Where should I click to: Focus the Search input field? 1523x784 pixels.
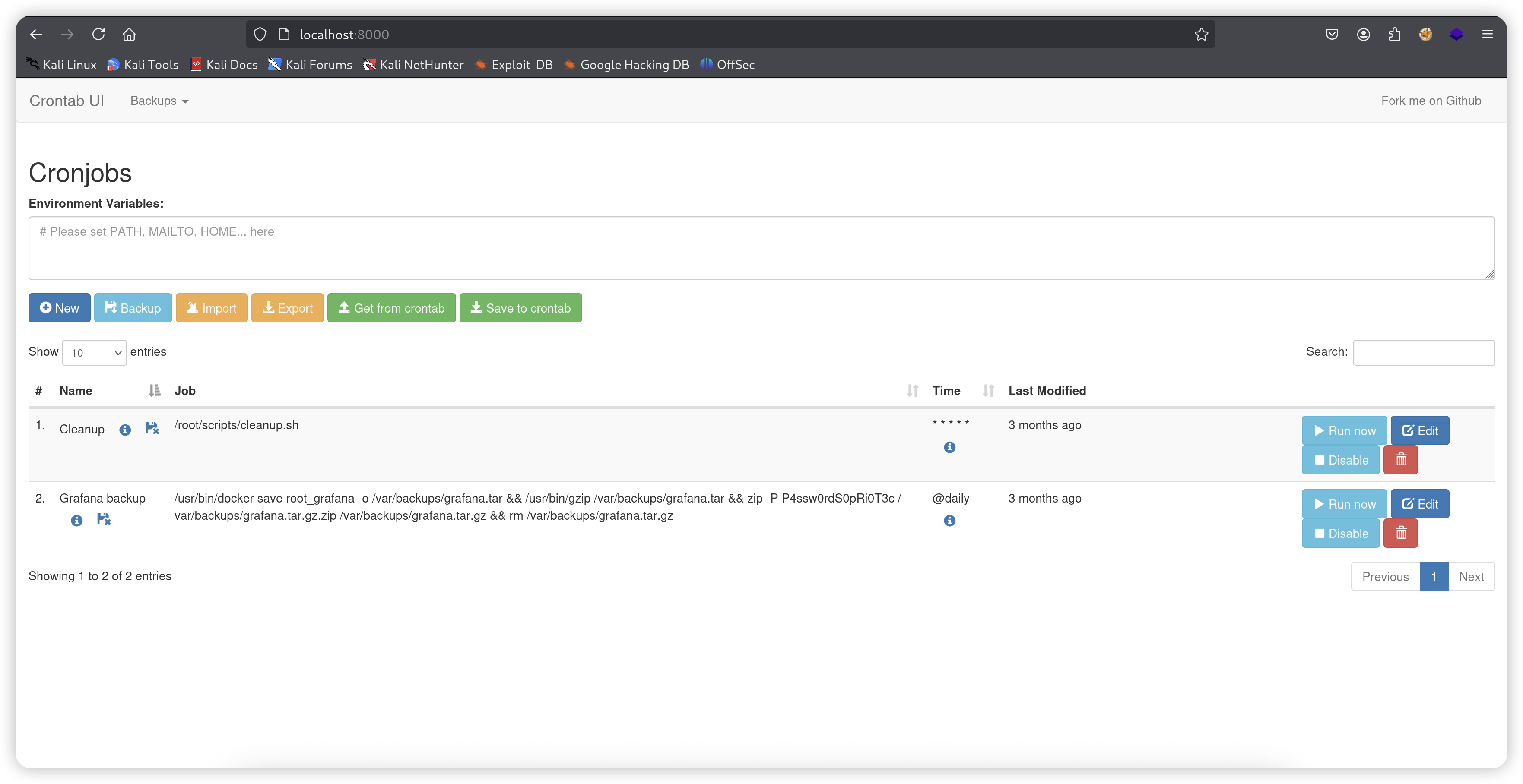click(x=1424, y=353)
